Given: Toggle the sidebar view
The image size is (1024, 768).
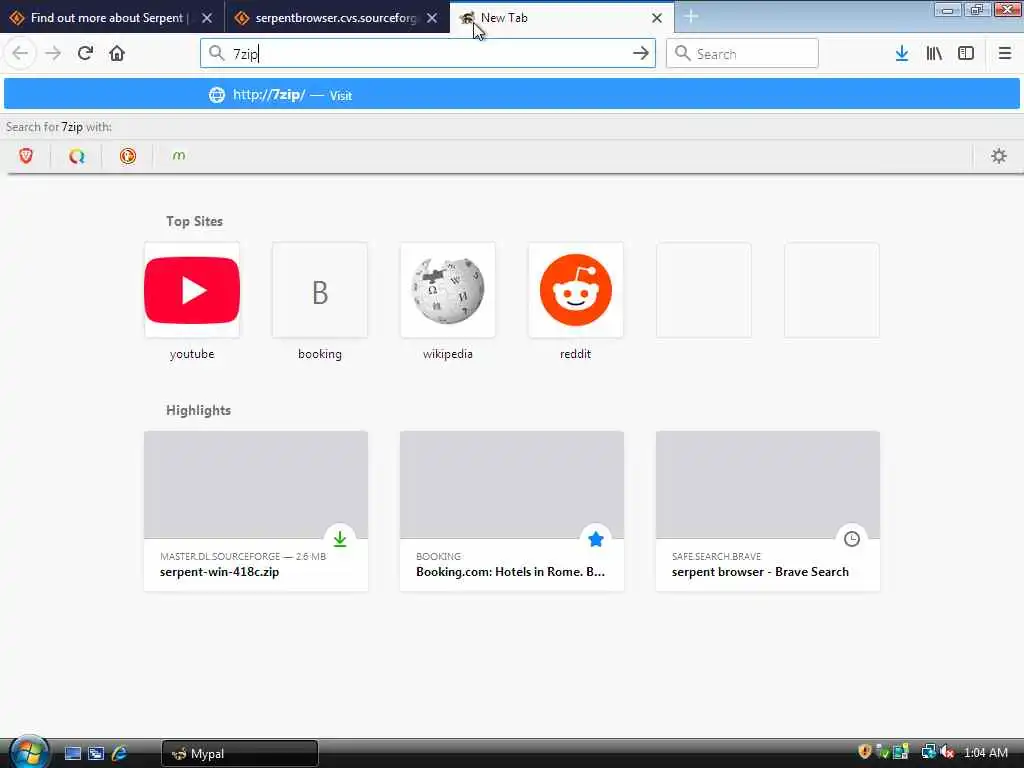Looking at the screenshot, I should coord(966,53).
